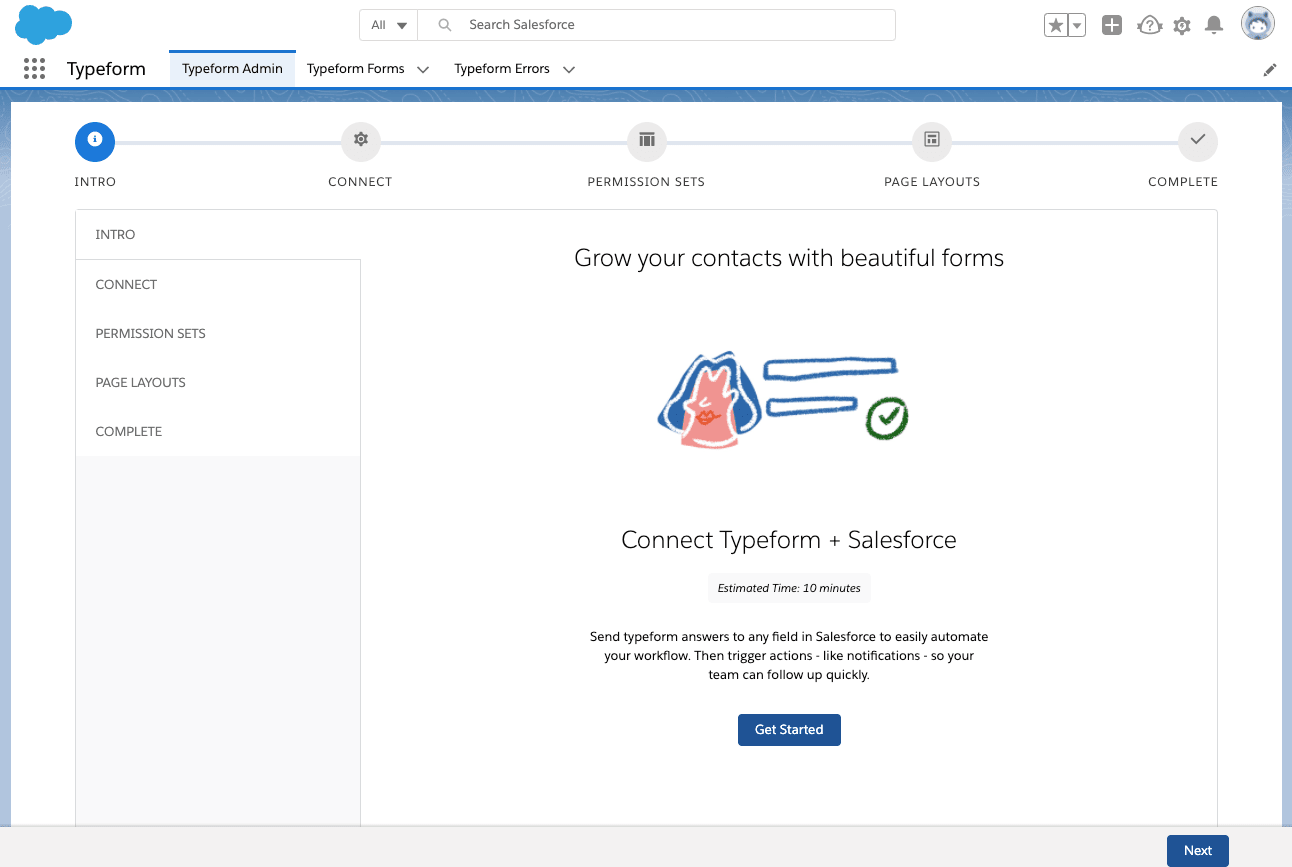Select the Permission Sets step circle
This screenshot has width=1292, height=867.
647,141
